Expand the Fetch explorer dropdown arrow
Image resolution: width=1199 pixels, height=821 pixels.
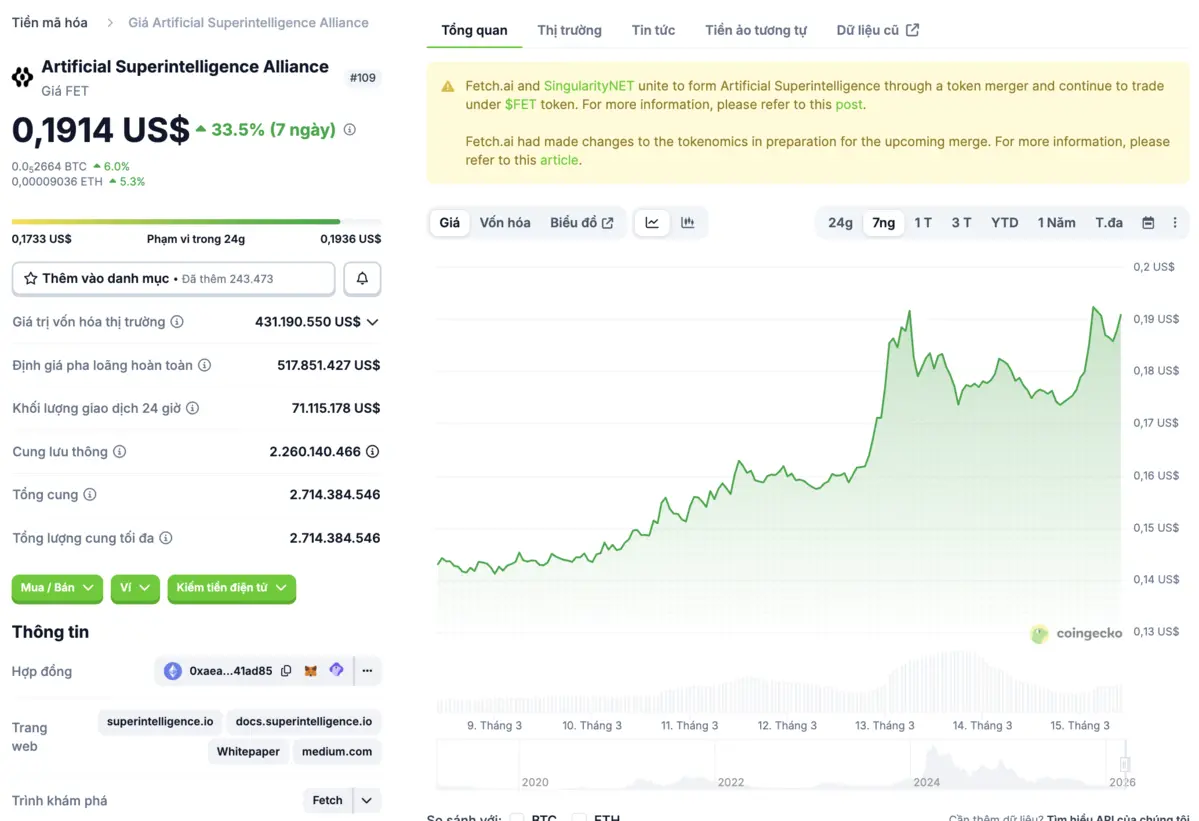(367, 800)
